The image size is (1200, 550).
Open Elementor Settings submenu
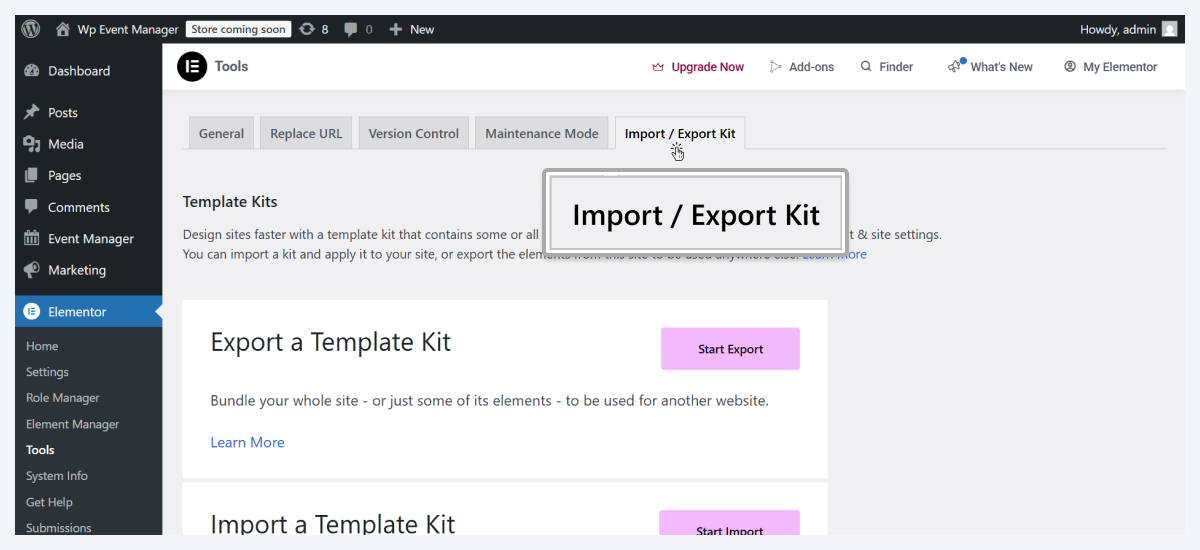click(47, 372)
